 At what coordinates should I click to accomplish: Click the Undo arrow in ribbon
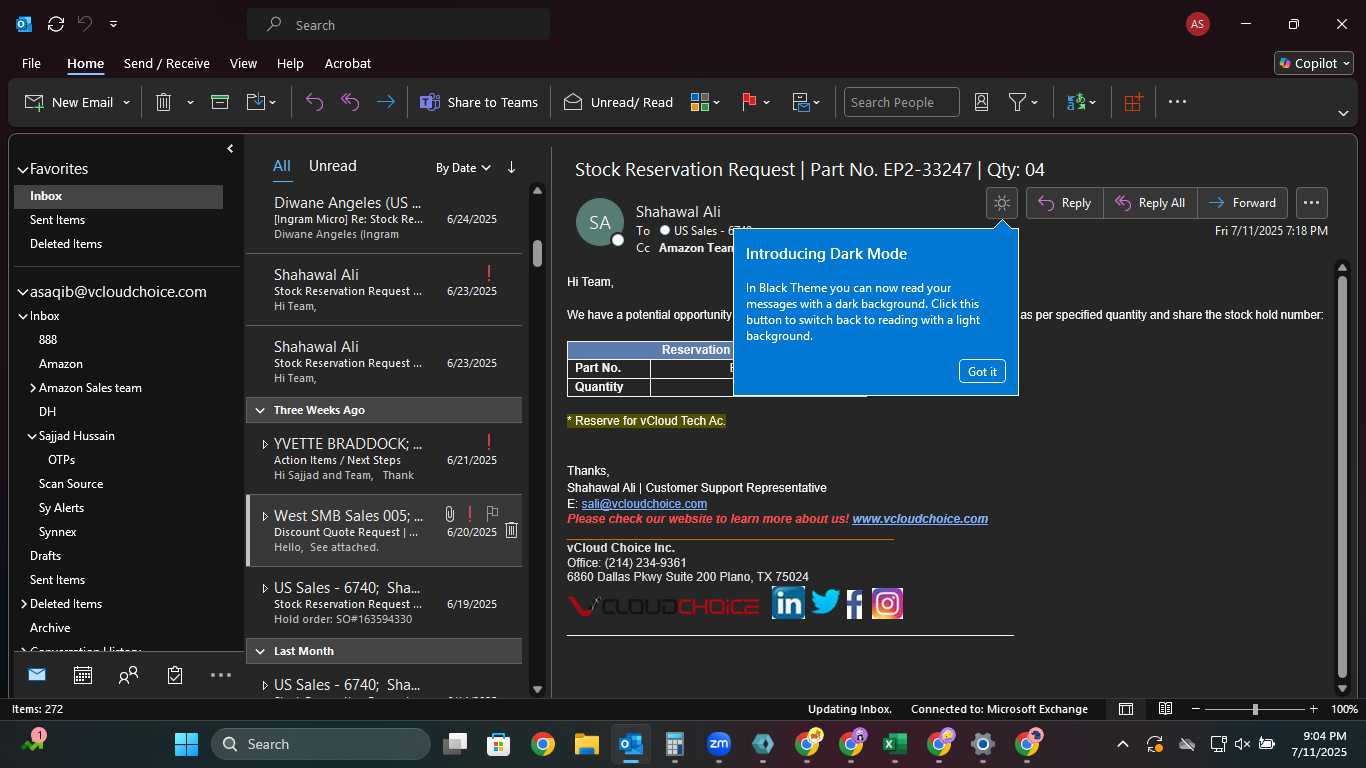(314, 102)
